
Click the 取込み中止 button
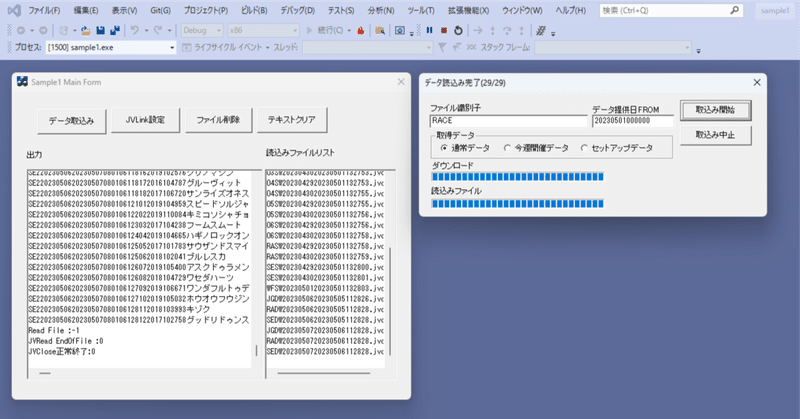(x=715, y=135)
